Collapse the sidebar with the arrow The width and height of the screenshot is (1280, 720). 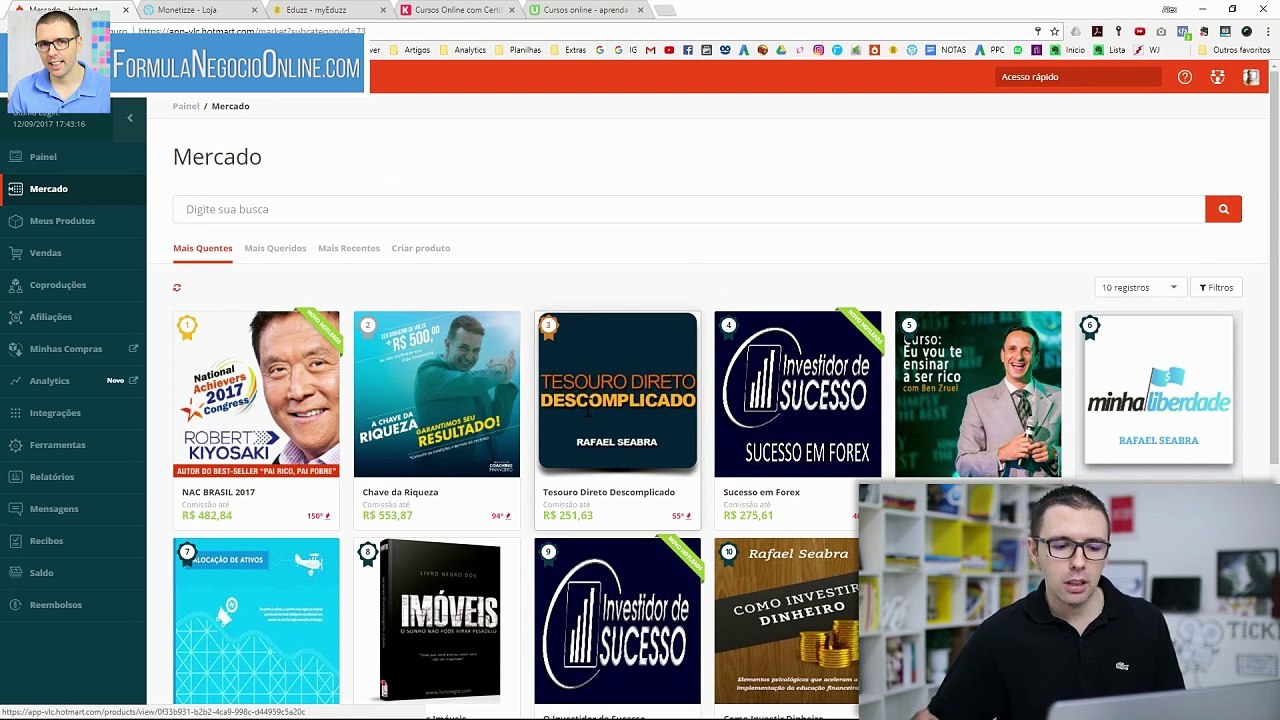(x=129, y=118)
